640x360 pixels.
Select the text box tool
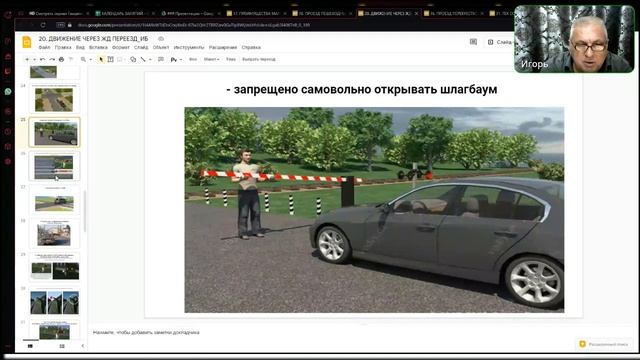pos(110,60)
